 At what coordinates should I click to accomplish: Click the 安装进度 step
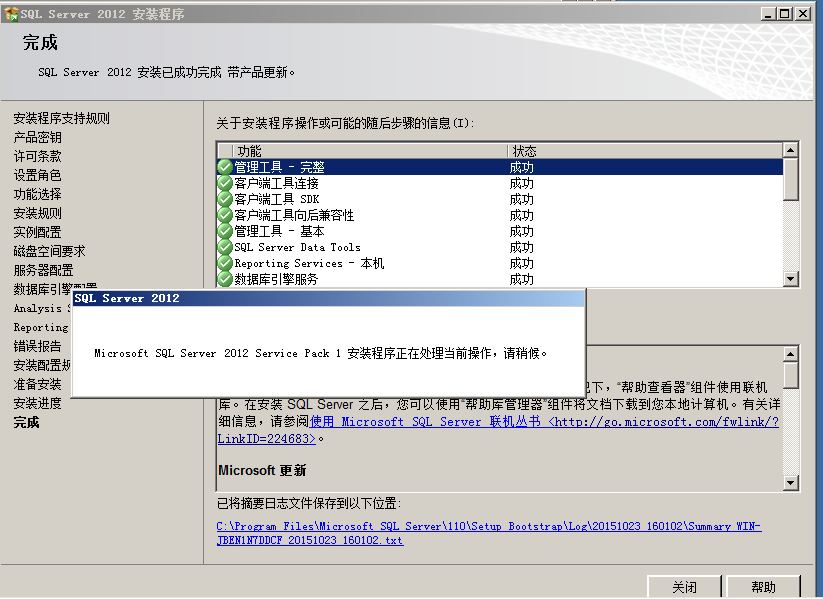(x=37, y=403)
